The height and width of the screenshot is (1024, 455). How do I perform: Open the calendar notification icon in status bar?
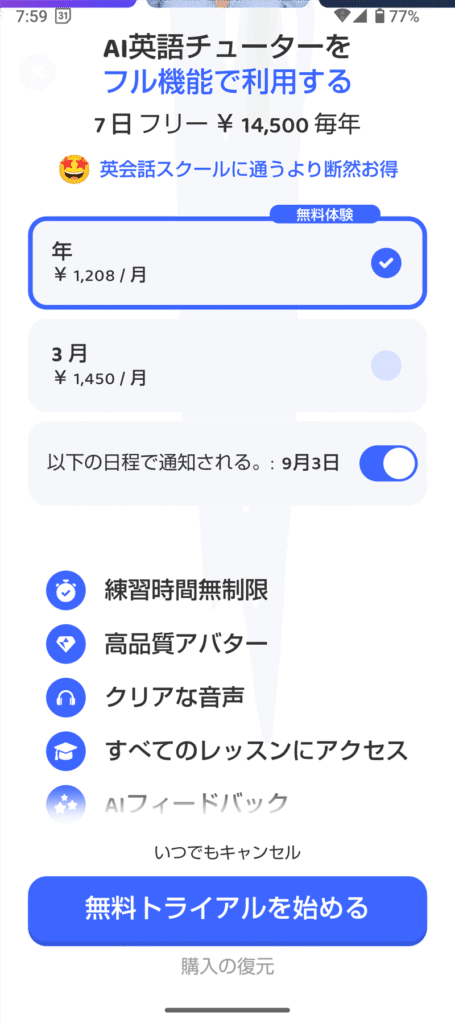63,16
